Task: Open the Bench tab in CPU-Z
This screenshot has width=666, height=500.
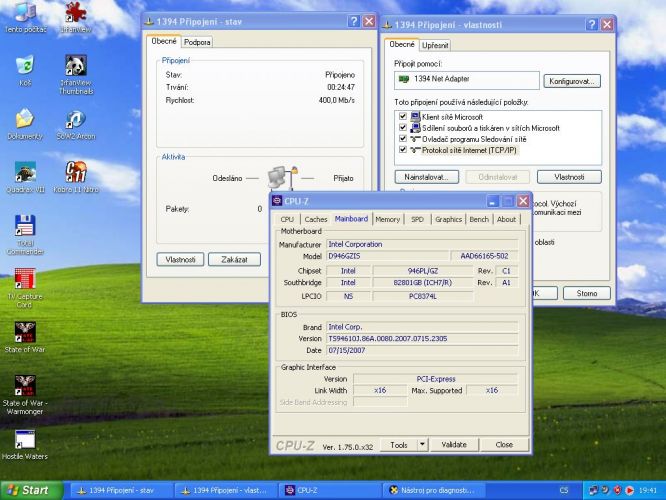Action: [479, 219]
